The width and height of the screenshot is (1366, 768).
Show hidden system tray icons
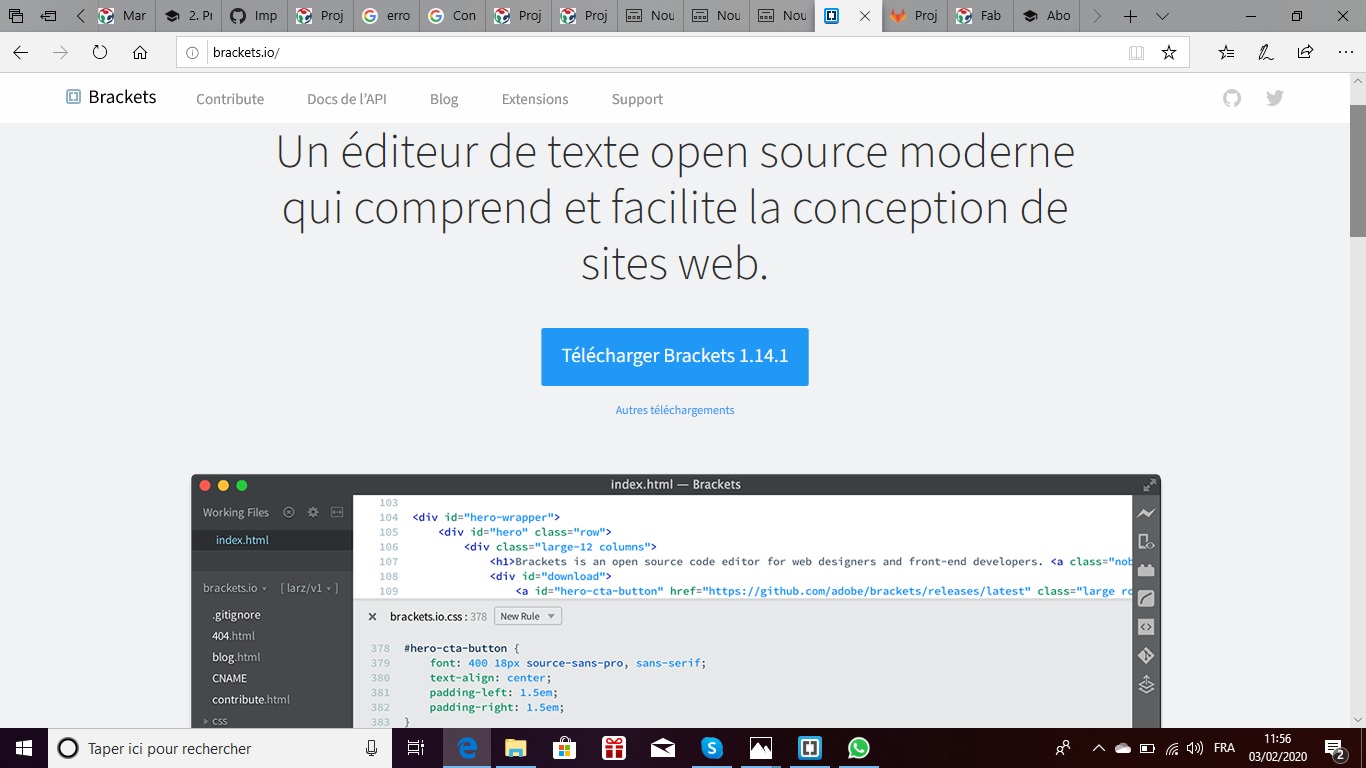(1099, 748)
